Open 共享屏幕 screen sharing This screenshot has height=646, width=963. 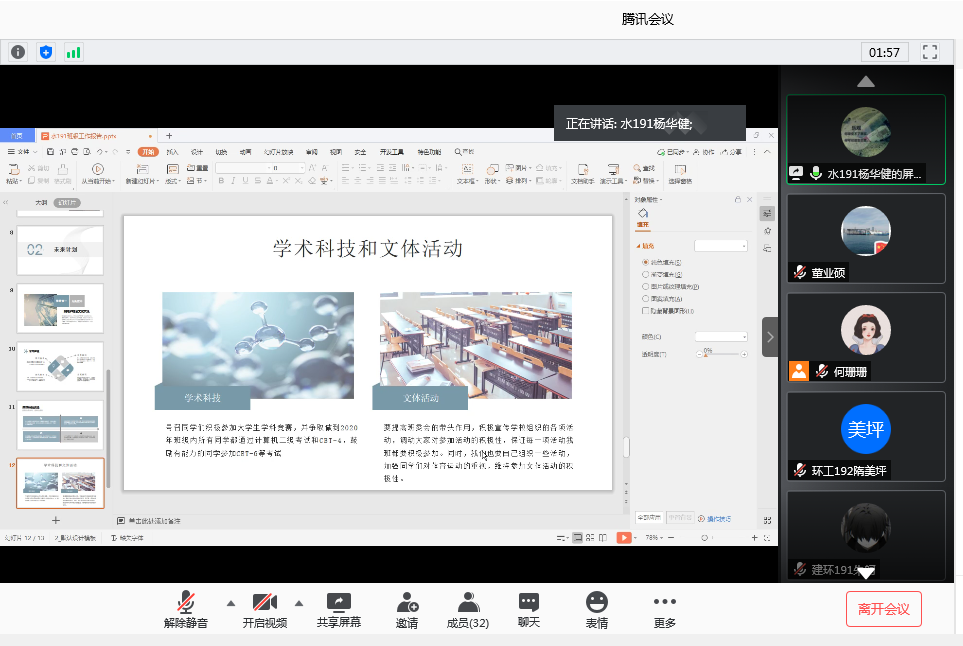click(x=339, y=602)
